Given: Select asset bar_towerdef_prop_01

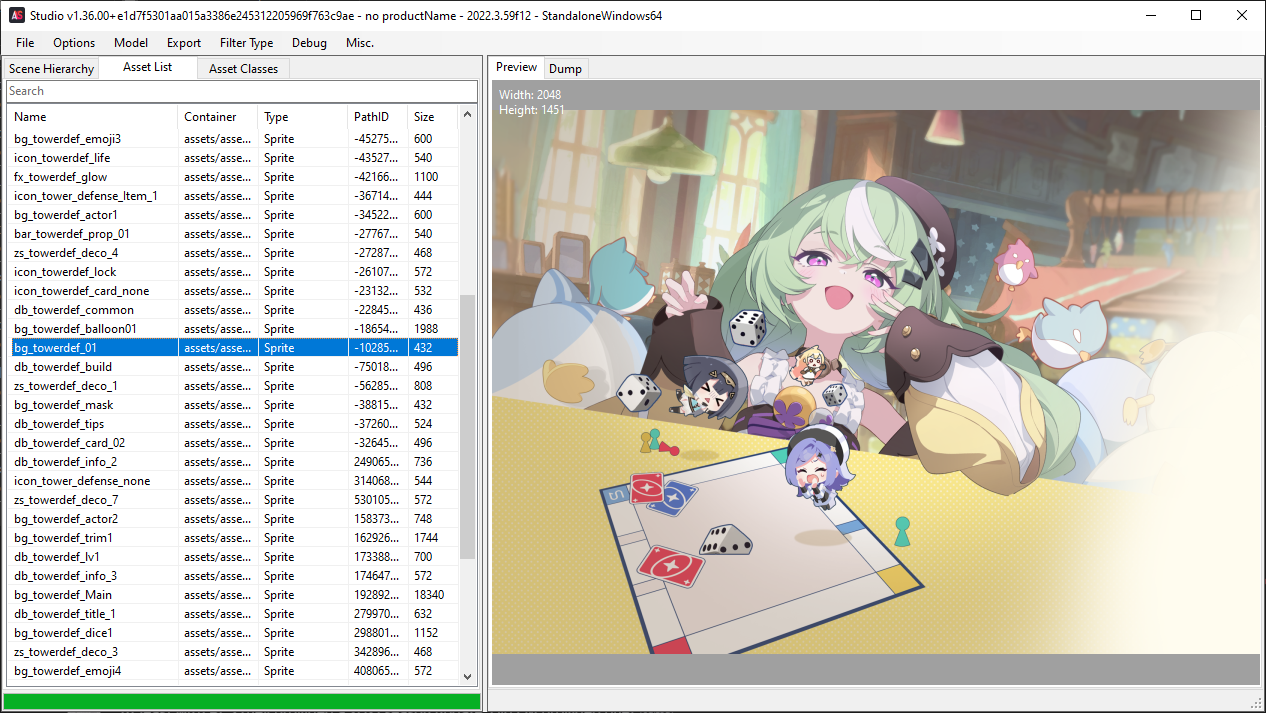Looking at the screenshot, I should (x=233, y=234).
